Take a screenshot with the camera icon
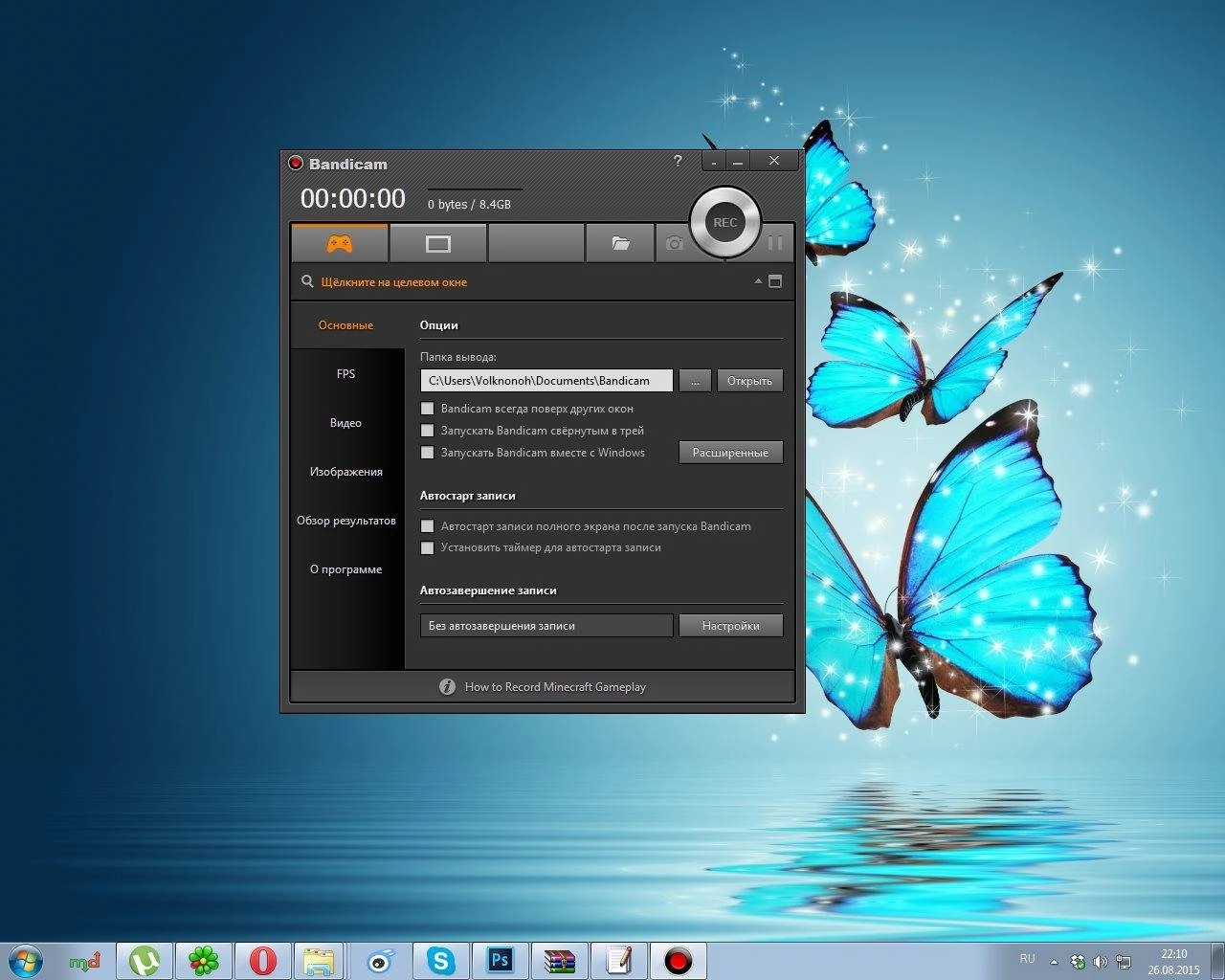 click(675, 243)
